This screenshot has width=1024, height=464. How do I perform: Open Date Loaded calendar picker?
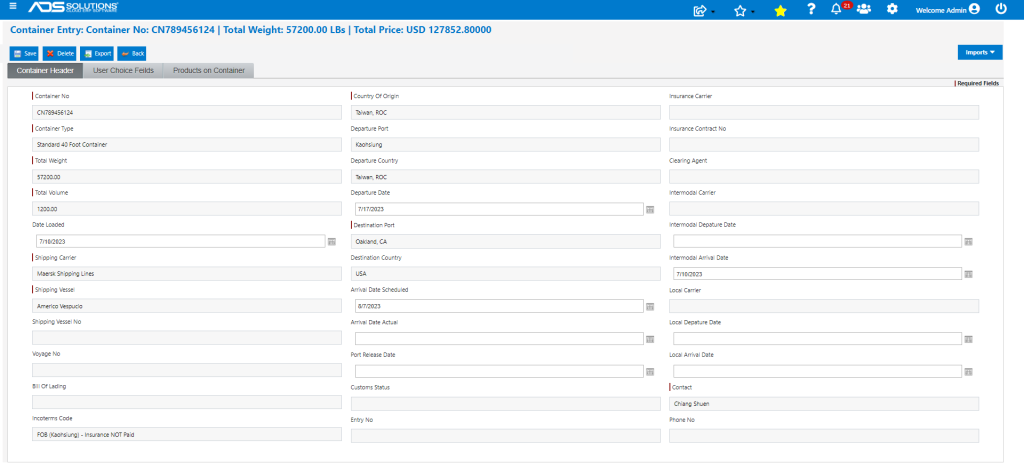pyautogui.click(x=332, y=242)
